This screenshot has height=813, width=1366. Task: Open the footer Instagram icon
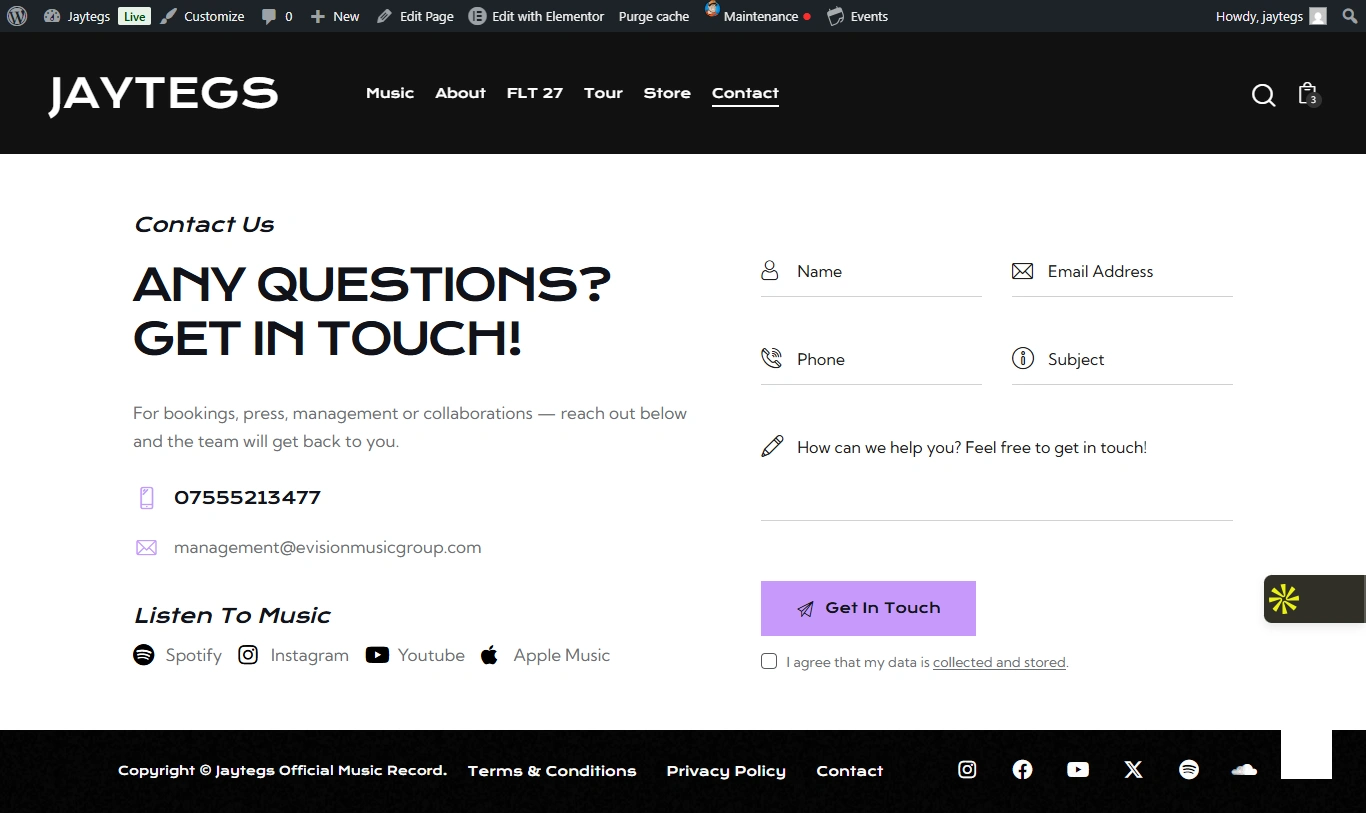[967, 769]
